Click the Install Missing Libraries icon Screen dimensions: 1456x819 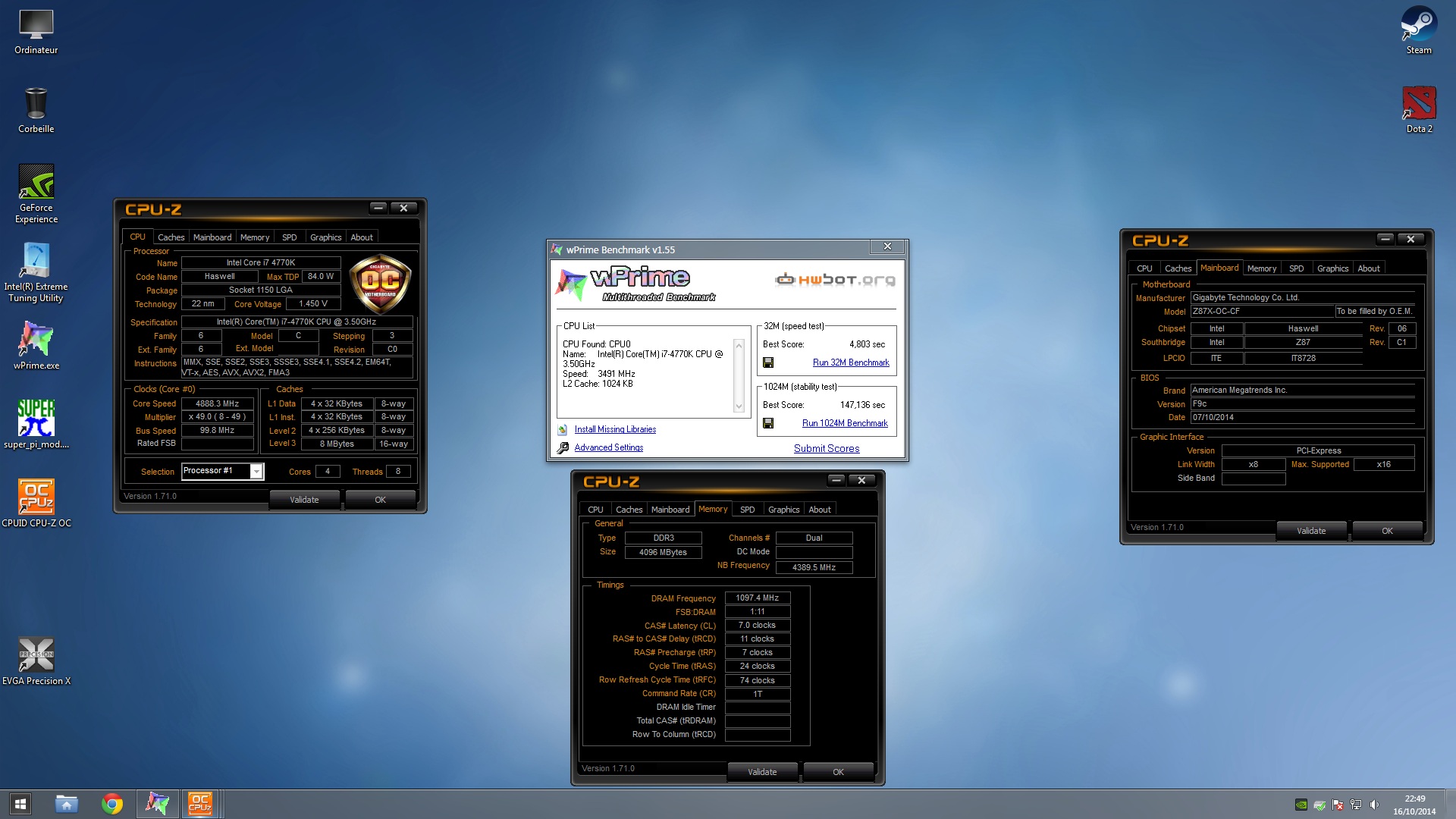coord(563,430)
